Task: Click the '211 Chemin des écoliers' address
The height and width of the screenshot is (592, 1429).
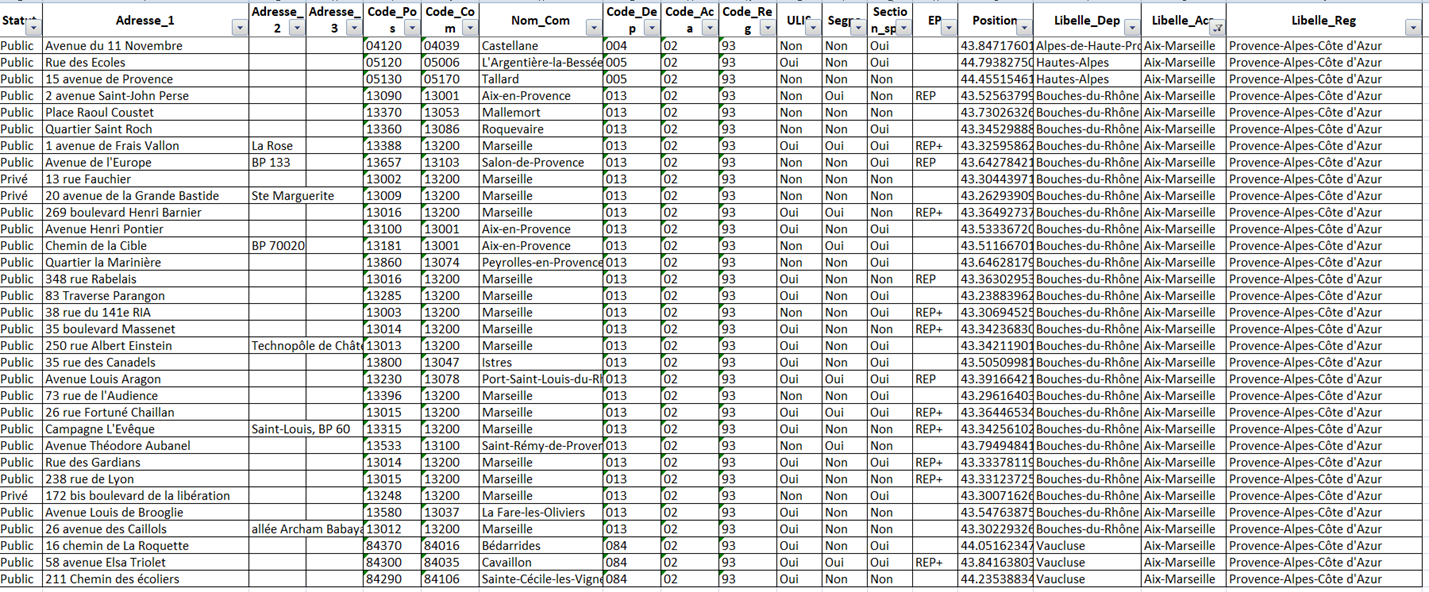Action: 146,579
